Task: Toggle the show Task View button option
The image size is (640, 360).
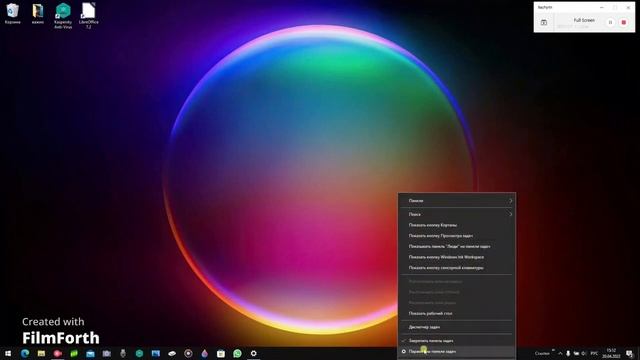Action: [456, 236]
